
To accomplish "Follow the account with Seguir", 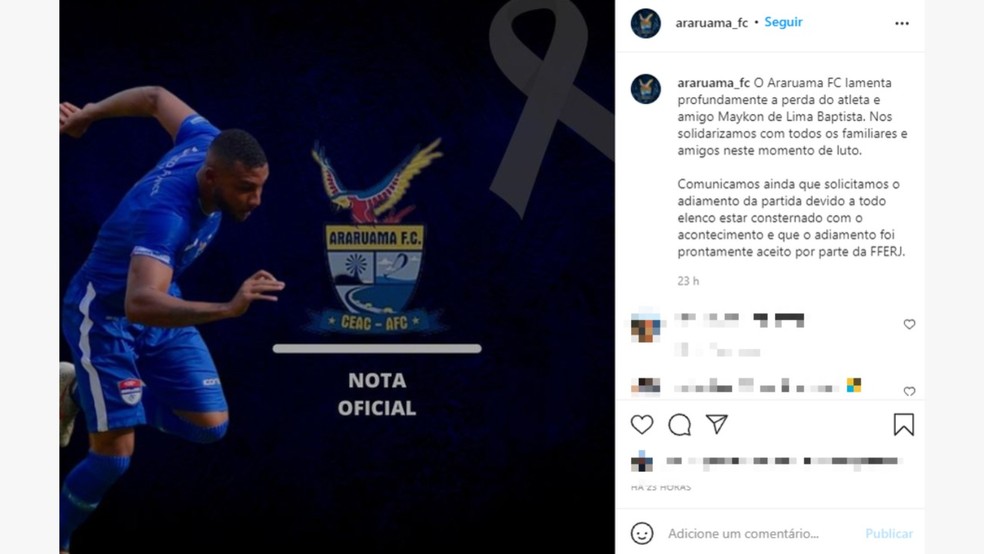I will coord(783,22).
